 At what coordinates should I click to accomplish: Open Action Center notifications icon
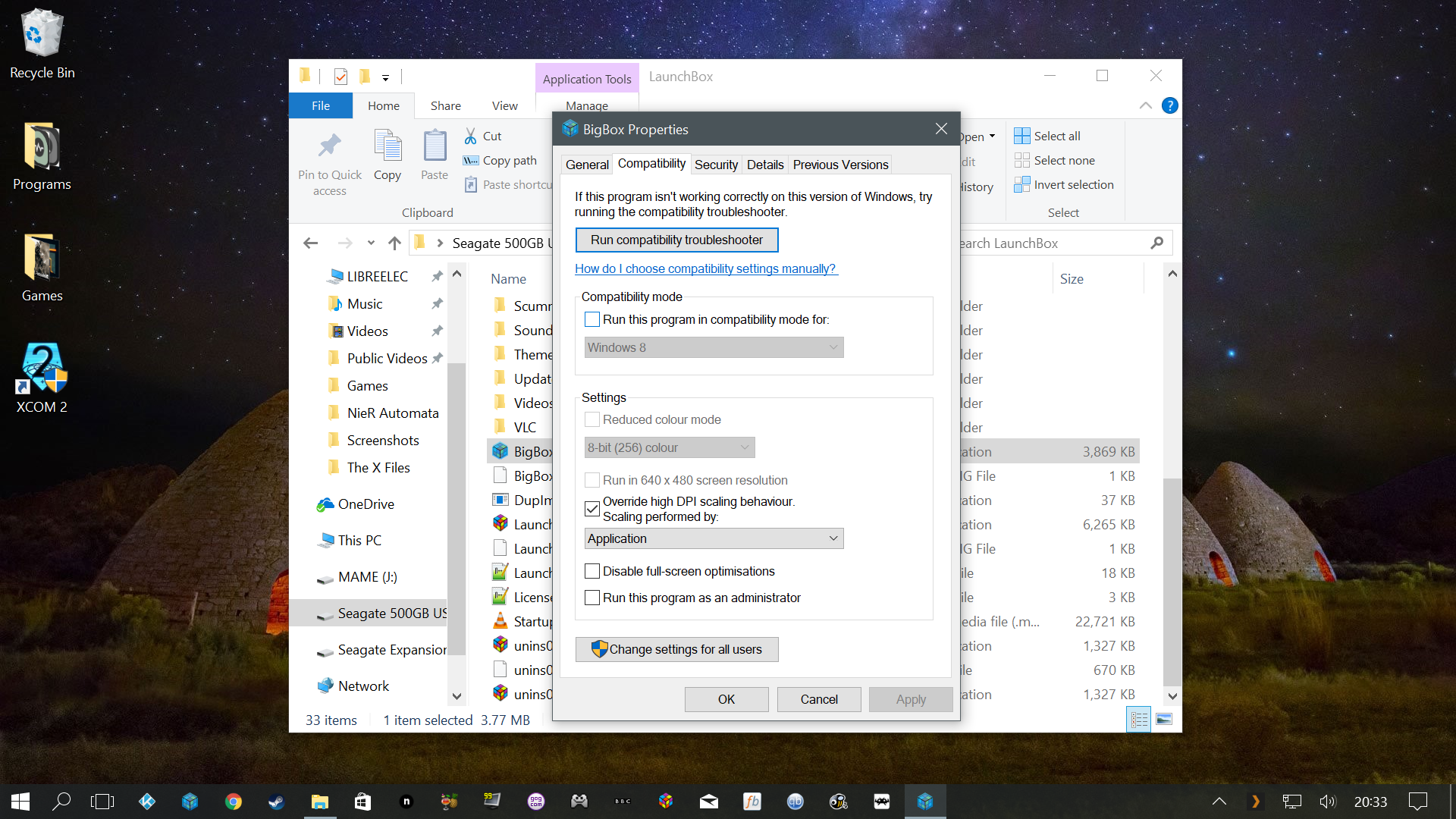pyautogui.click(x=1418, y=802)
